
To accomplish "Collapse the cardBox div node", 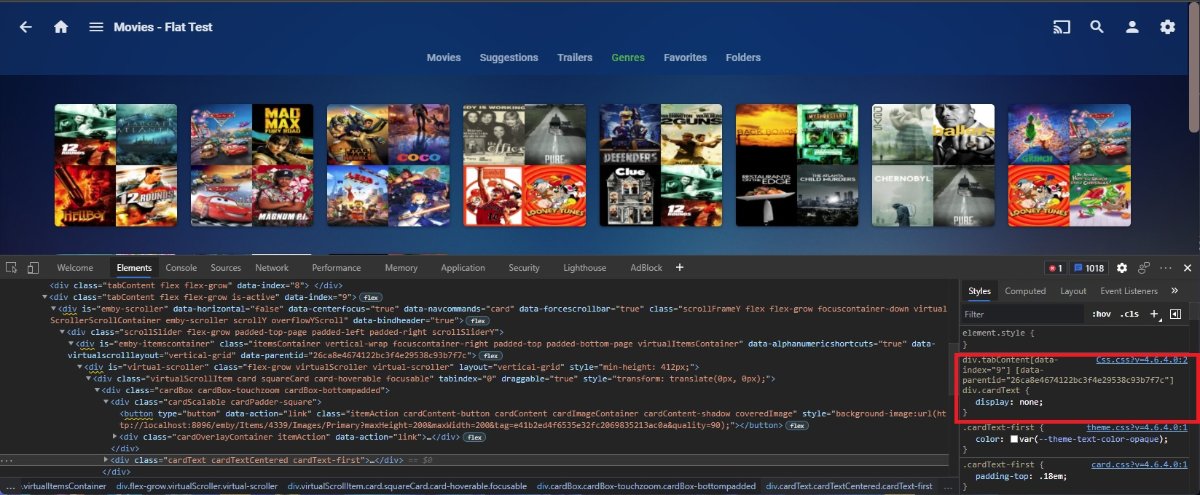I will click(98, 390).
